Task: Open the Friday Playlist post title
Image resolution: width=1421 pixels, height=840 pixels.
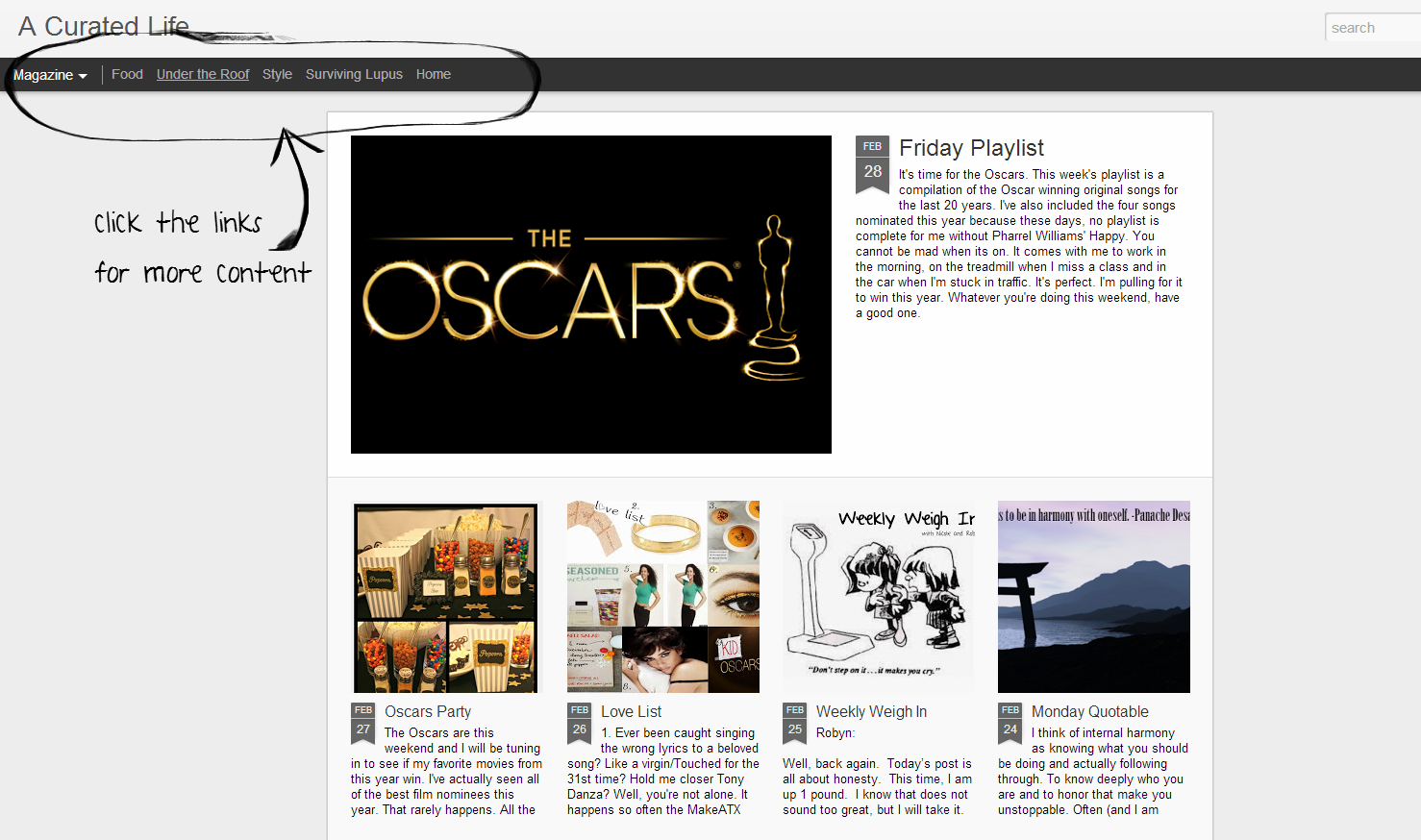Action: pyautogui.click(x=971, y=147)
